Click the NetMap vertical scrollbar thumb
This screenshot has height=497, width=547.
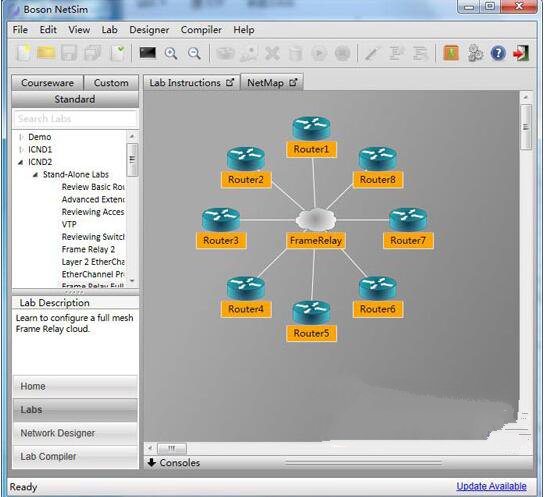pyautogui.click(x=526, y=127)
